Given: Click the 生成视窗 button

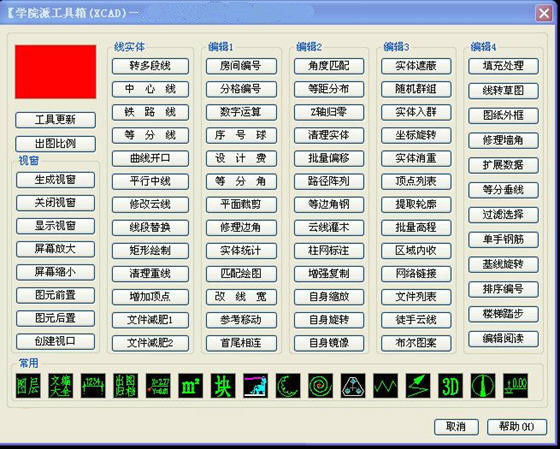Looking at the screenshot, I should (x=55, y=180).
